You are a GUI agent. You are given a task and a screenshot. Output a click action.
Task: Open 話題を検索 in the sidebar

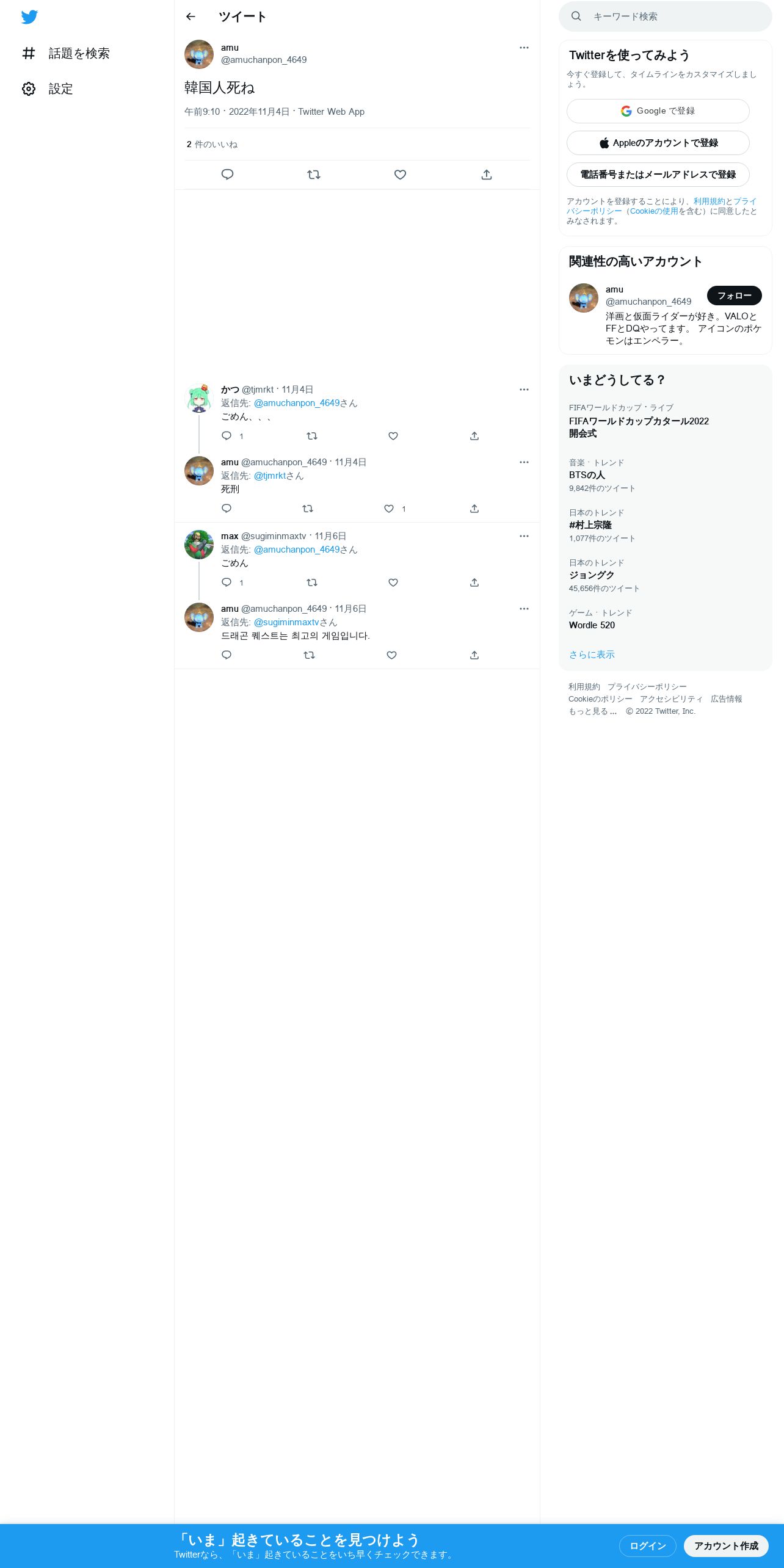click(66, 54)
